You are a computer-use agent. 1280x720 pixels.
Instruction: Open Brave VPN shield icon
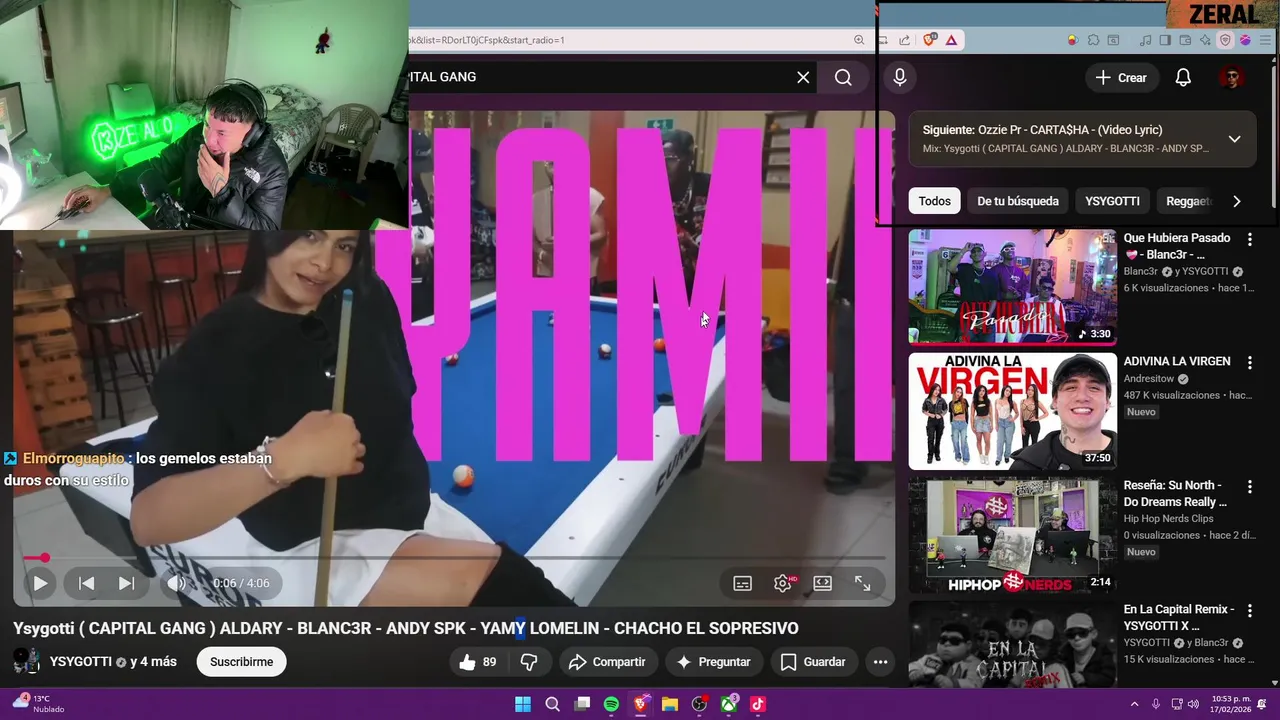[x=1225, y=40]
